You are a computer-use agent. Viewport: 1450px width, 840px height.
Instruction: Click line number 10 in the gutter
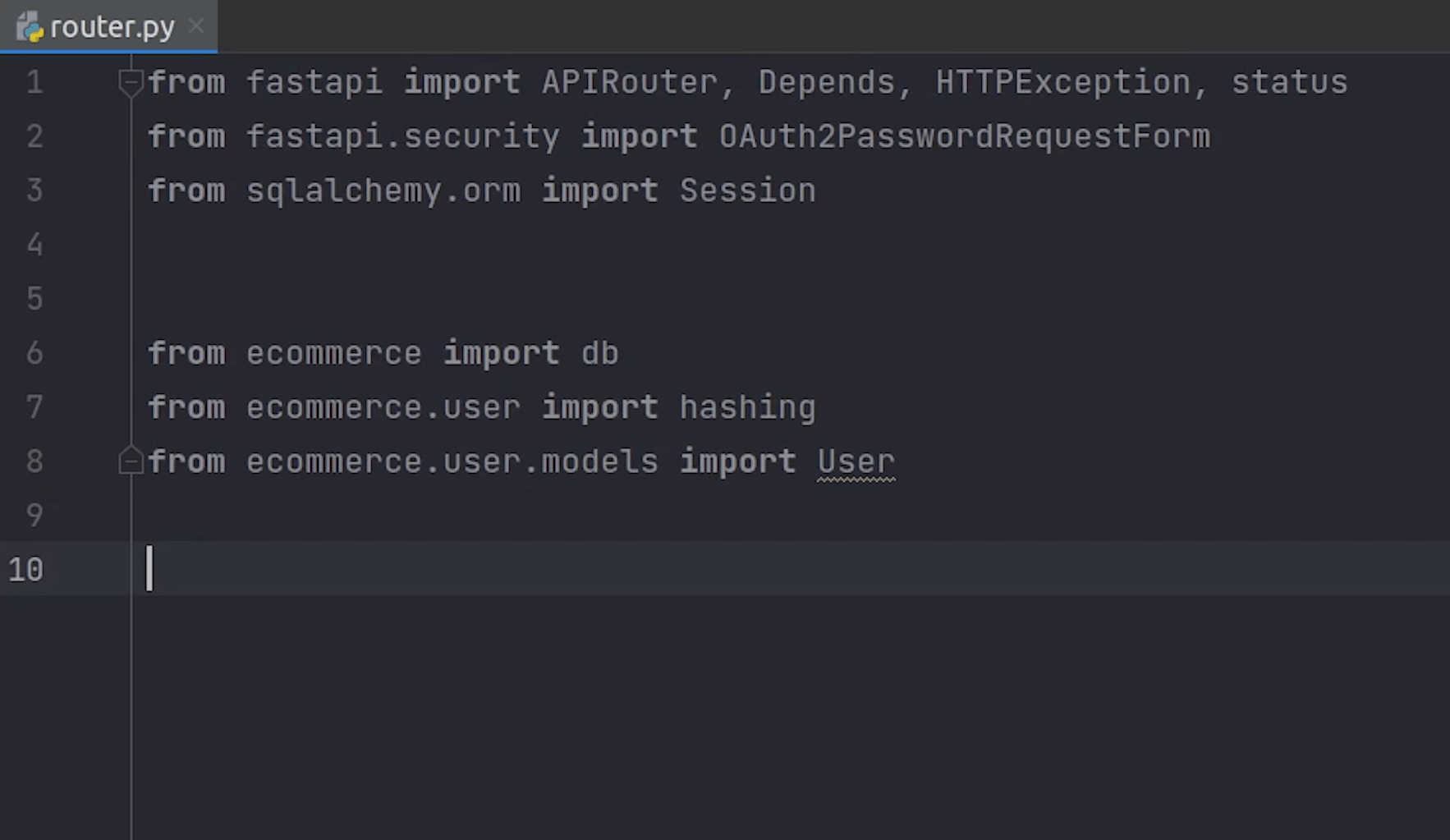[x=26, y=570]
